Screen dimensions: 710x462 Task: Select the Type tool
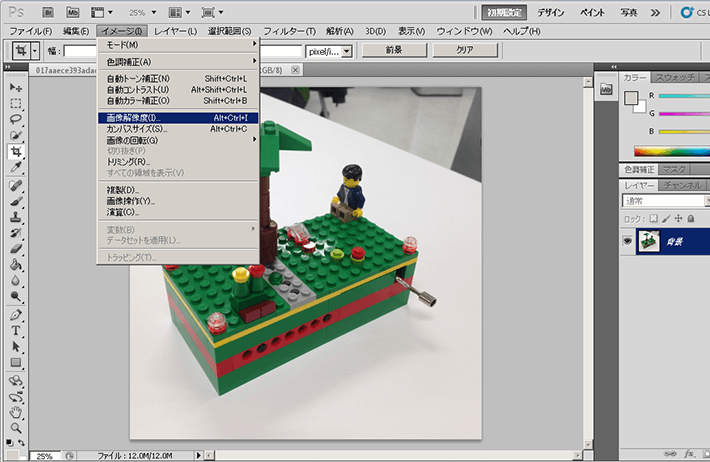coord(16,330)
